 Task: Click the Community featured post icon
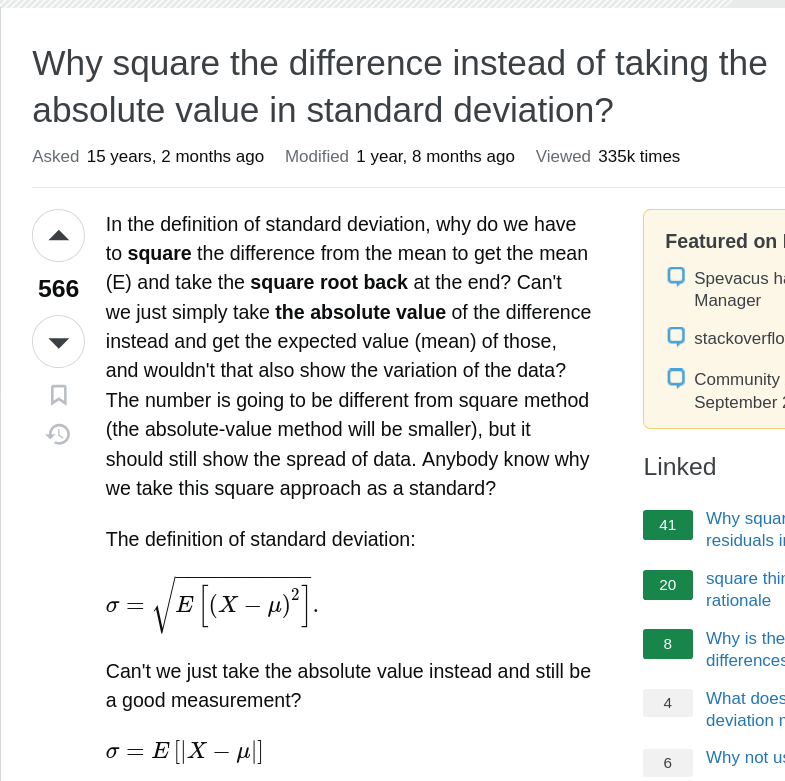coord(676,379)
